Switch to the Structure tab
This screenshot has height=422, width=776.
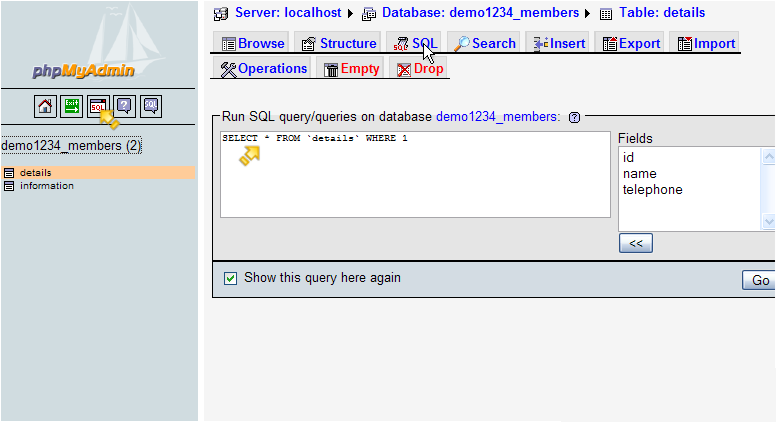339,43
